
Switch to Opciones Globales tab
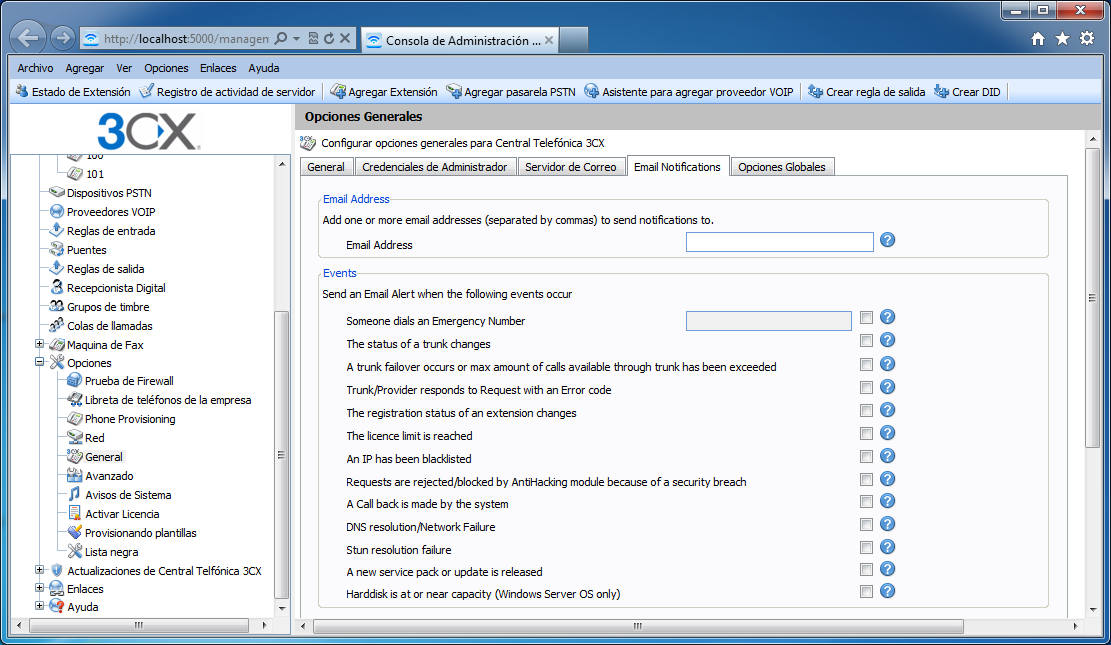(782, 167)
